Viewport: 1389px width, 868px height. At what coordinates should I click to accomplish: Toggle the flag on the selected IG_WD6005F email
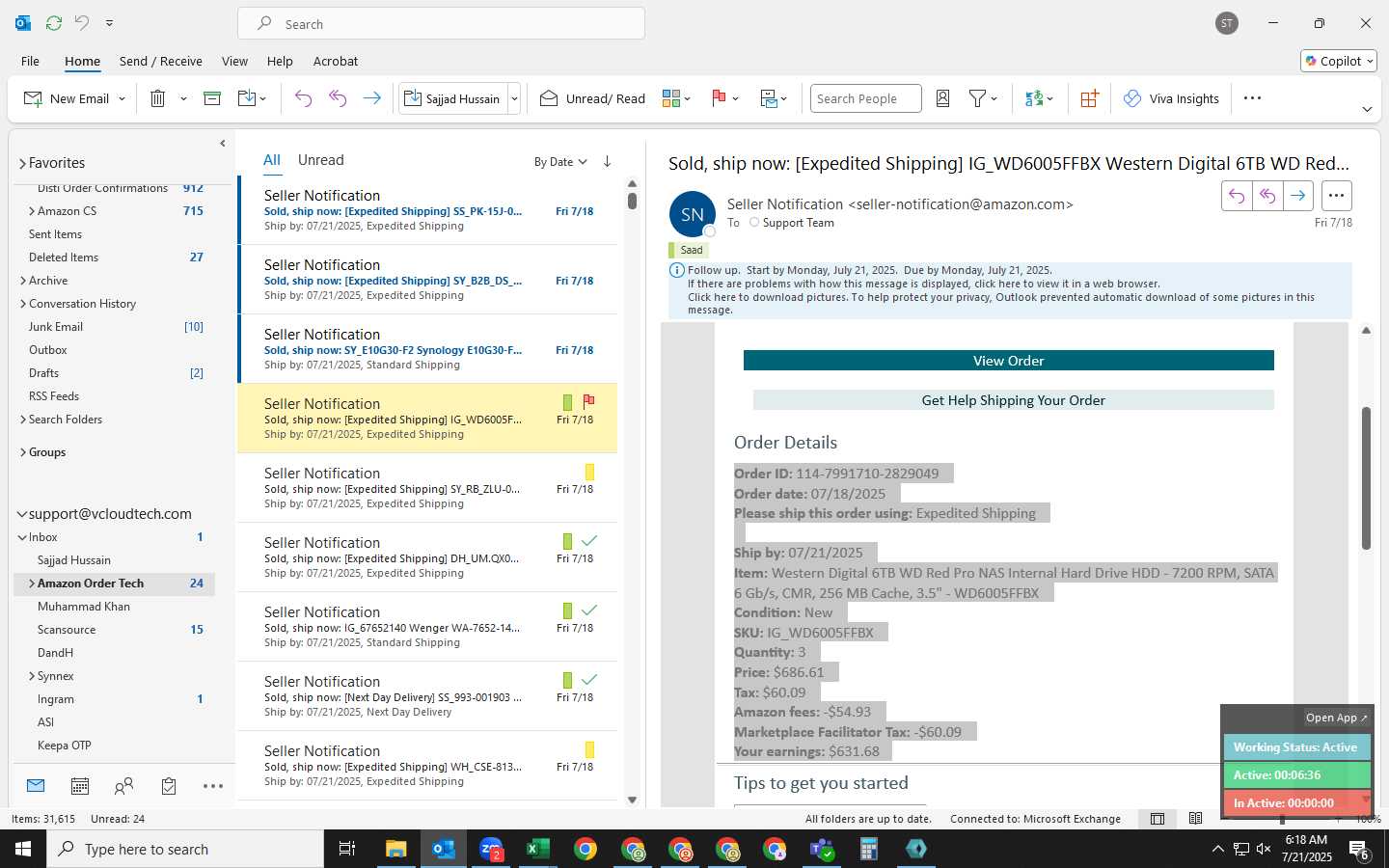click(588, 401)
